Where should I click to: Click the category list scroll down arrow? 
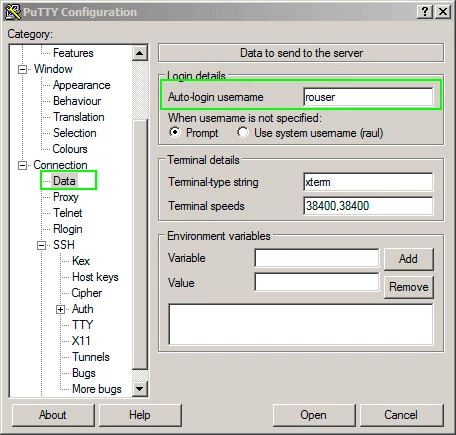pos(140,389)
